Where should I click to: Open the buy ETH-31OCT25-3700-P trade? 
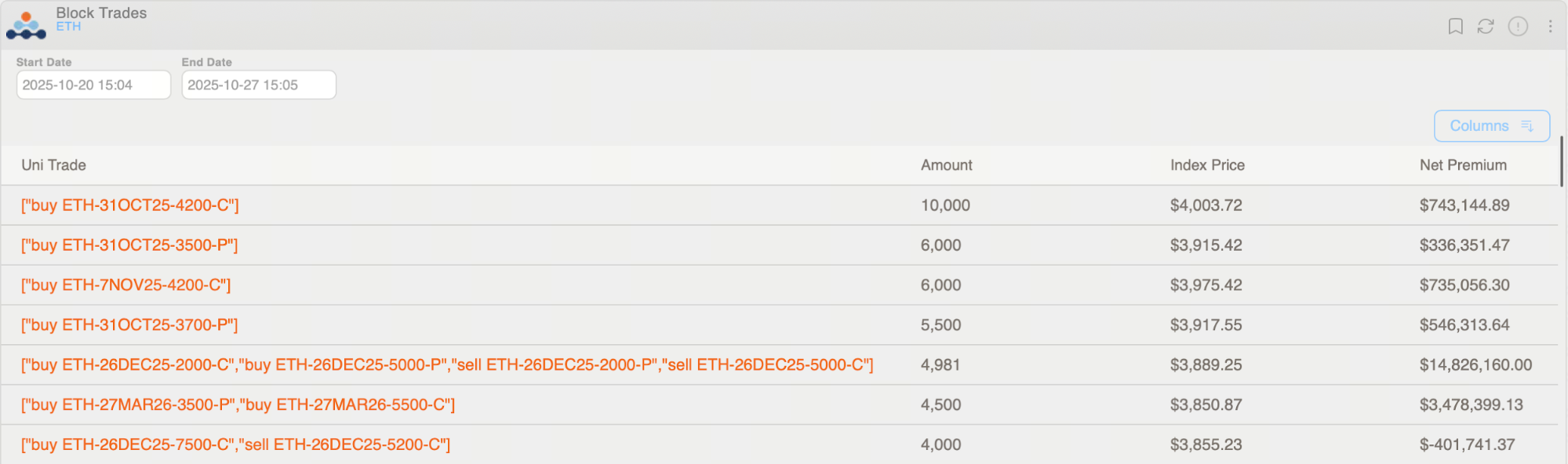click(x=129, y=325)
